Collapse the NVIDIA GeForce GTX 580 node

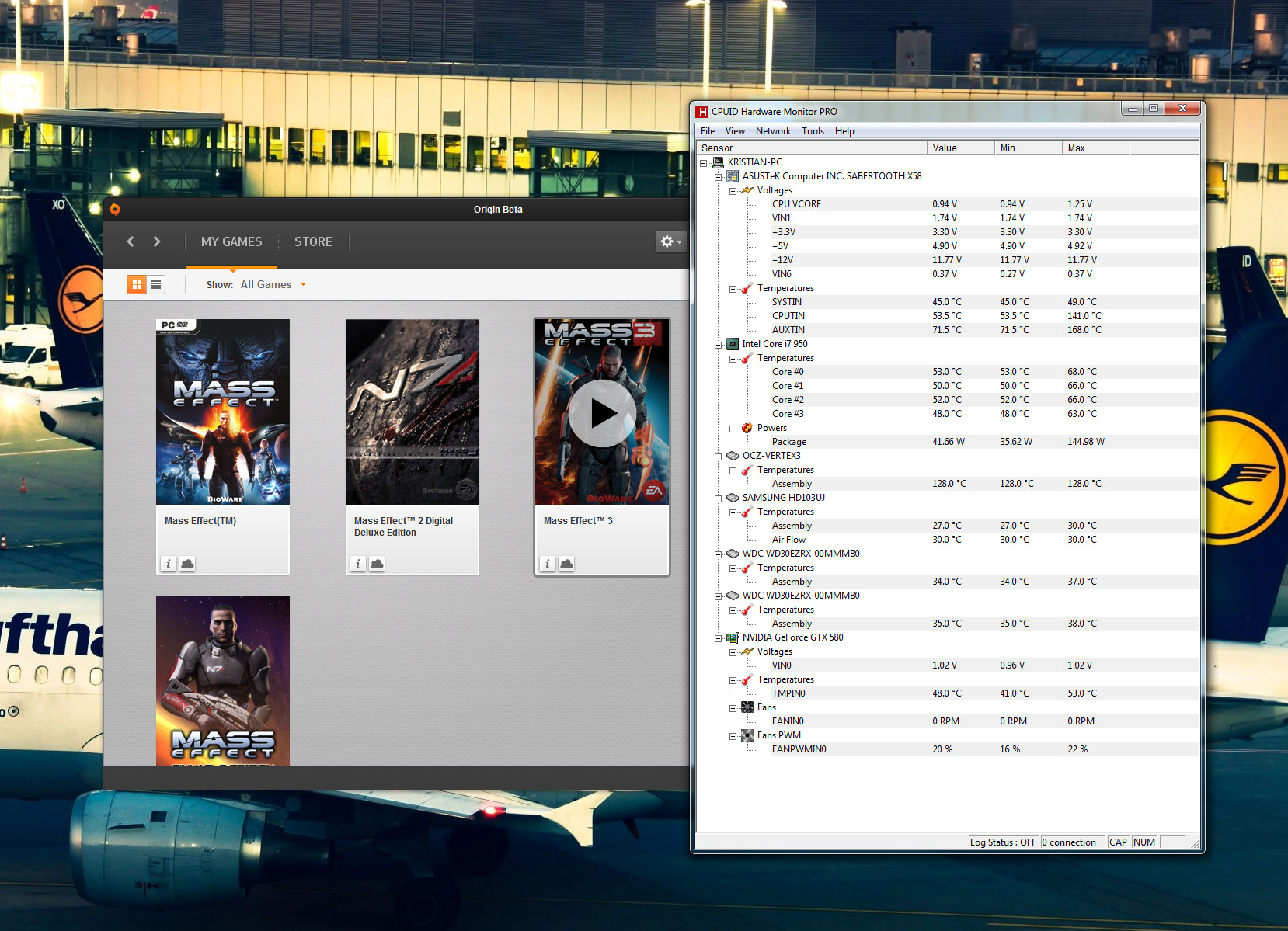[719, 638]
